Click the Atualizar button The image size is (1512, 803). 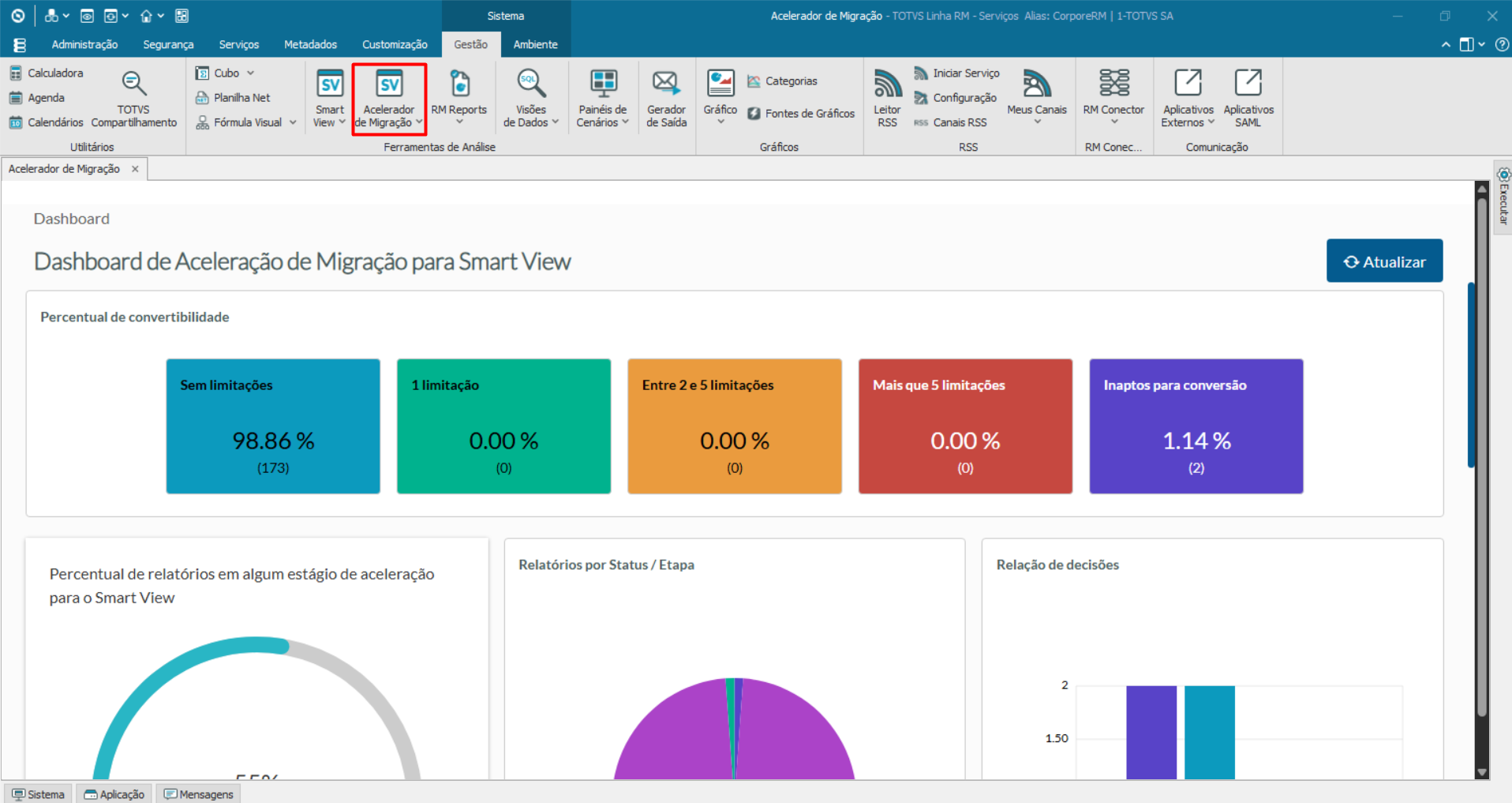[1384, 261]
